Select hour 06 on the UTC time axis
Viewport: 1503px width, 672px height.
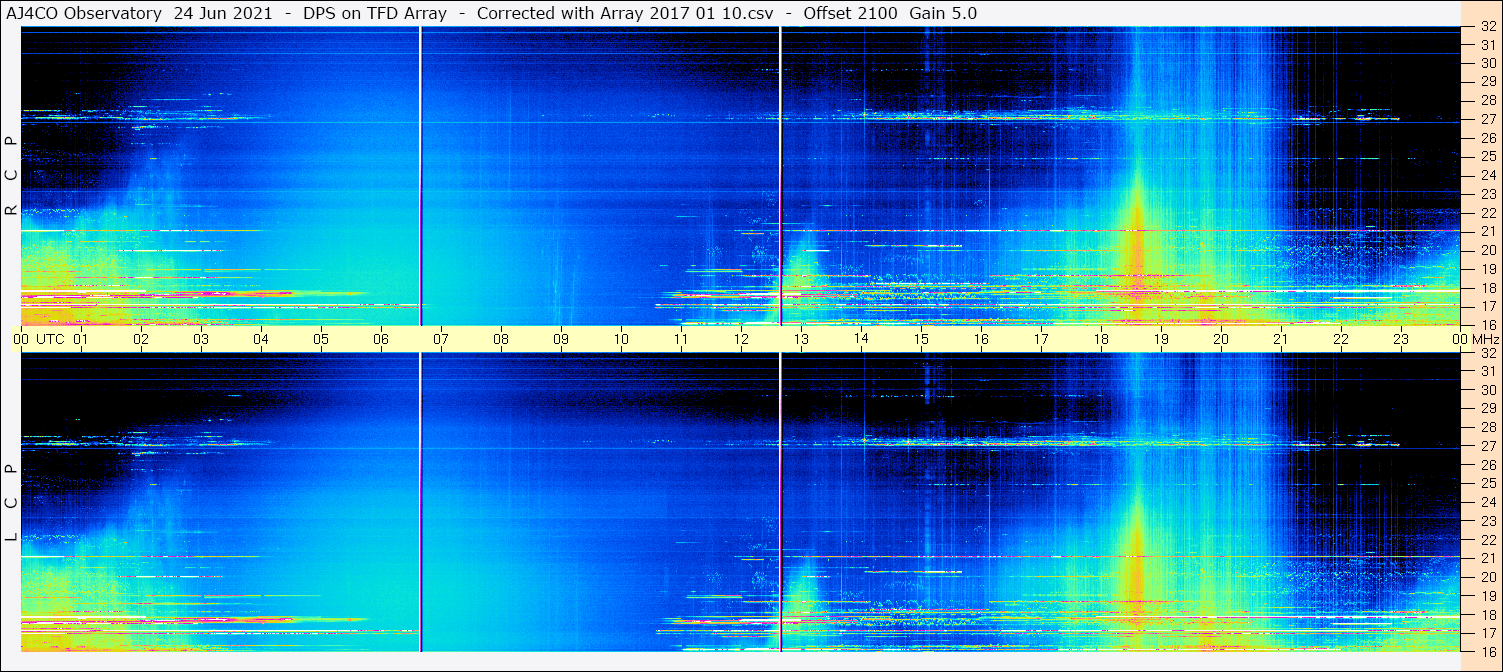coord(381,339)
